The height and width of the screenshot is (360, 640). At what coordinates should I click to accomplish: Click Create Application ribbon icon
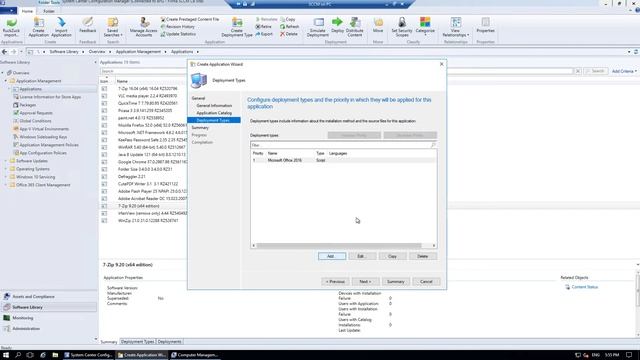(x=38, y=27)
